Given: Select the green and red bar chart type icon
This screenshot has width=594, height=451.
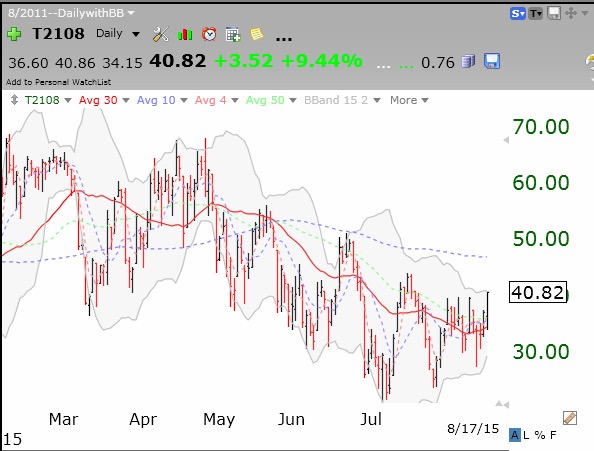Looking at the screenshot, I should point(185,34).
